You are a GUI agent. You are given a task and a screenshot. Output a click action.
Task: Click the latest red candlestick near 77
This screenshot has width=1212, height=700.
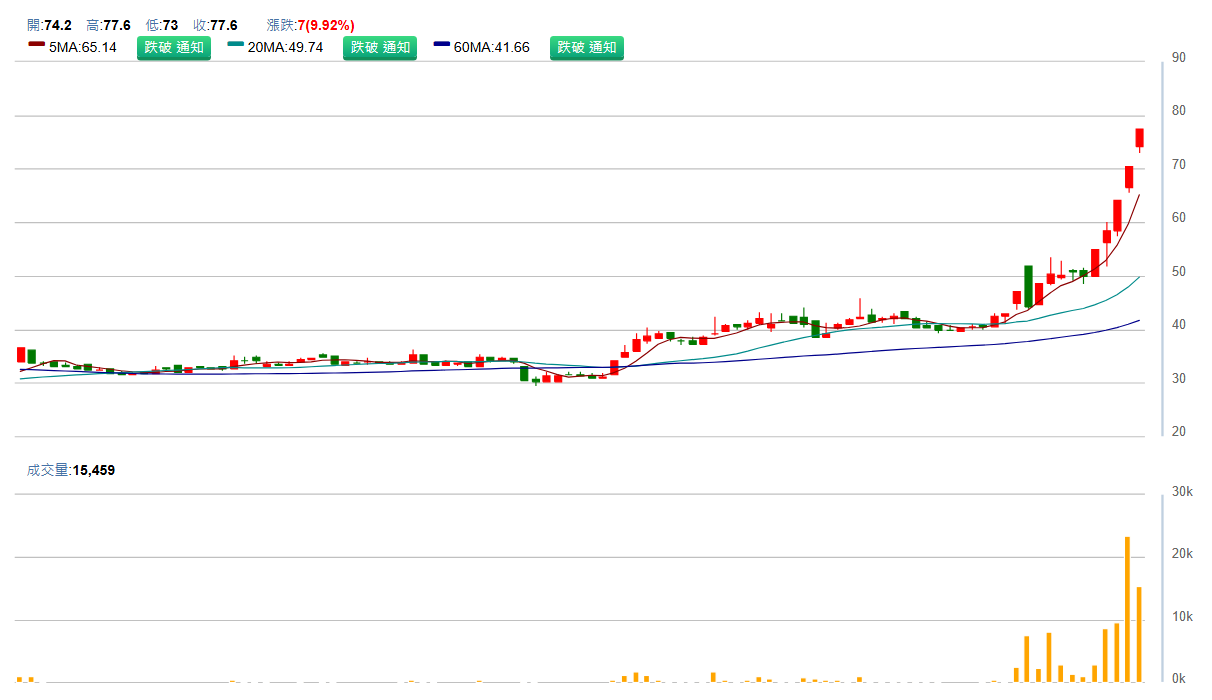point(1139,138)
